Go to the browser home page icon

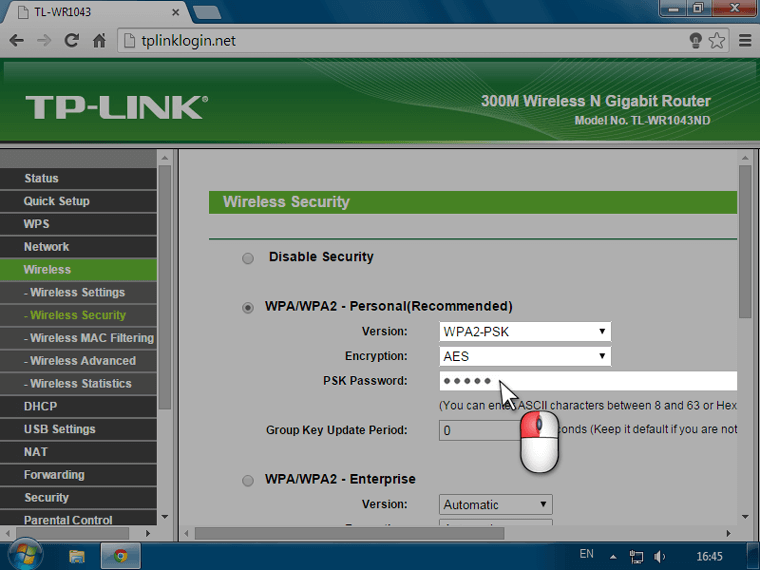click(99, 41)
